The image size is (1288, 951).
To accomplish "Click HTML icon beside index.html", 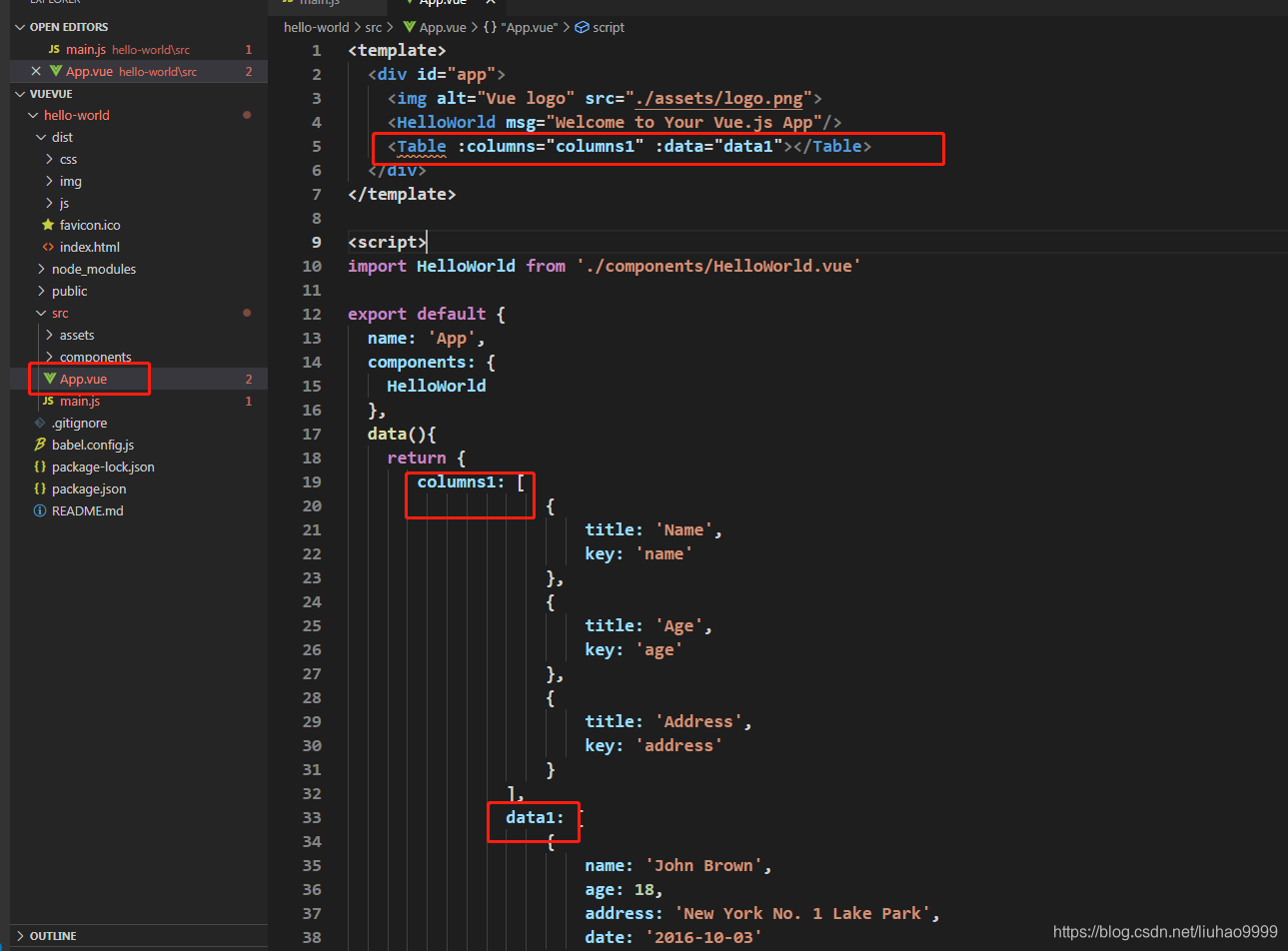I will (x=48, y=247).
